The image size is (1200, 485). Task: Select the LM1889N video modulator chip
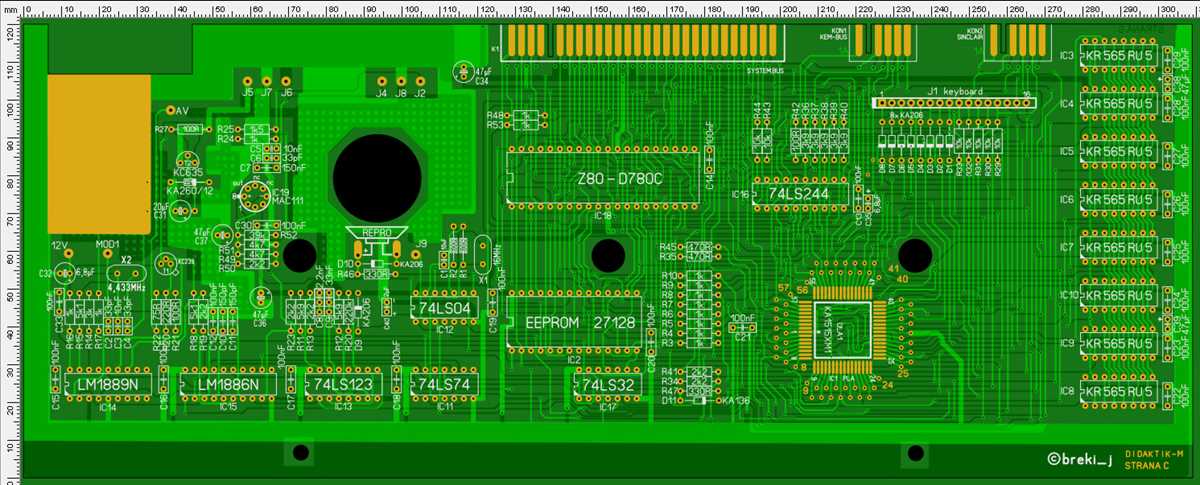tap(107, 384)
